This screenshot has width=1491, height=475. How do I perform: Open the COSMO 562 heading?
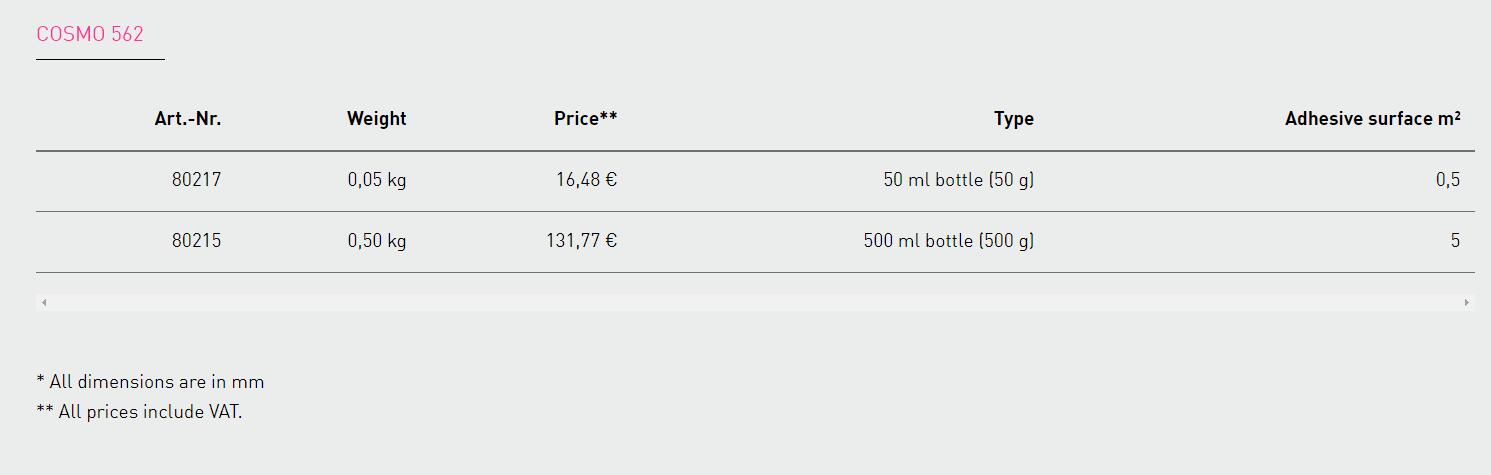(x=90, y=34)
